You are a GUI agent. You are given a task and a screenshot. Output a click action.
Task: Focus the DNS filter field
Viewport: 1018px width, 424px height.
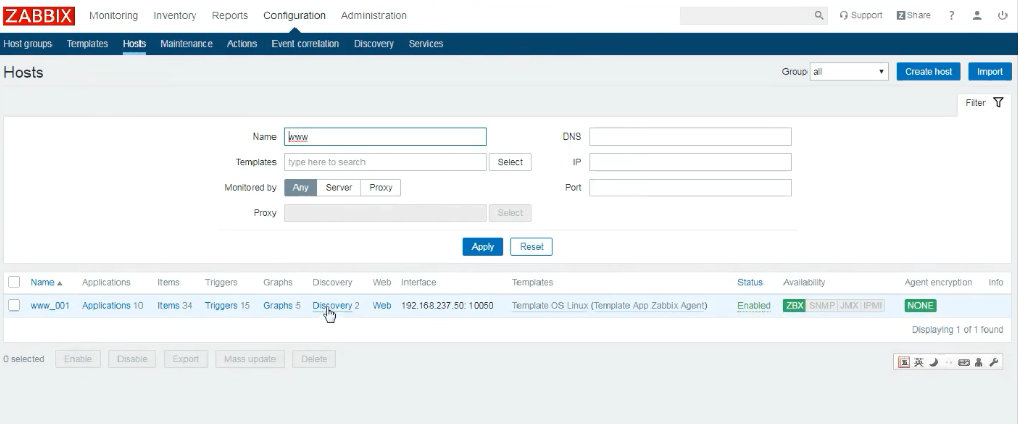coord(690,137)
